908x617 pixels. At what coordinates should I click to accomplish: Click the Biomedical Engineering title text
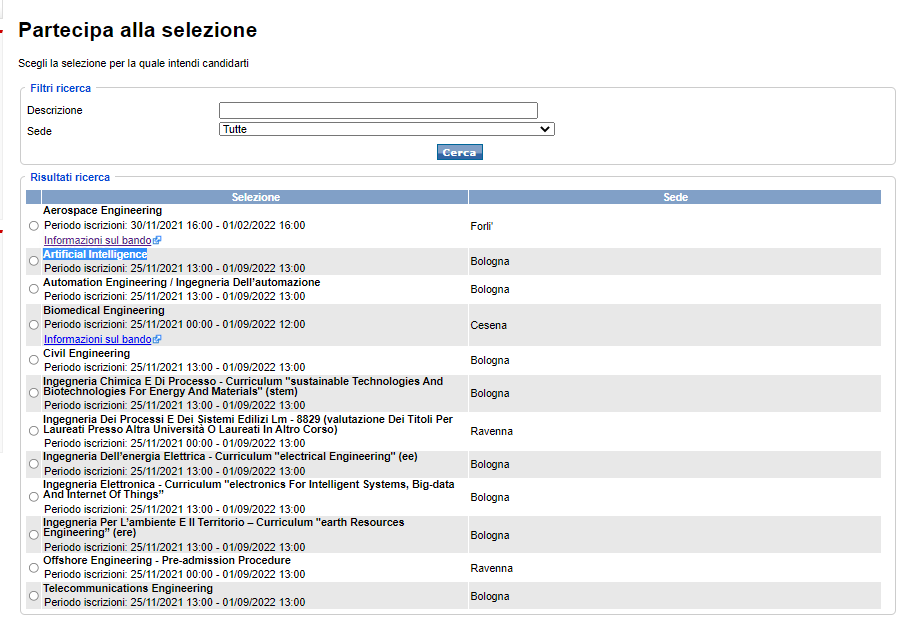104,311
